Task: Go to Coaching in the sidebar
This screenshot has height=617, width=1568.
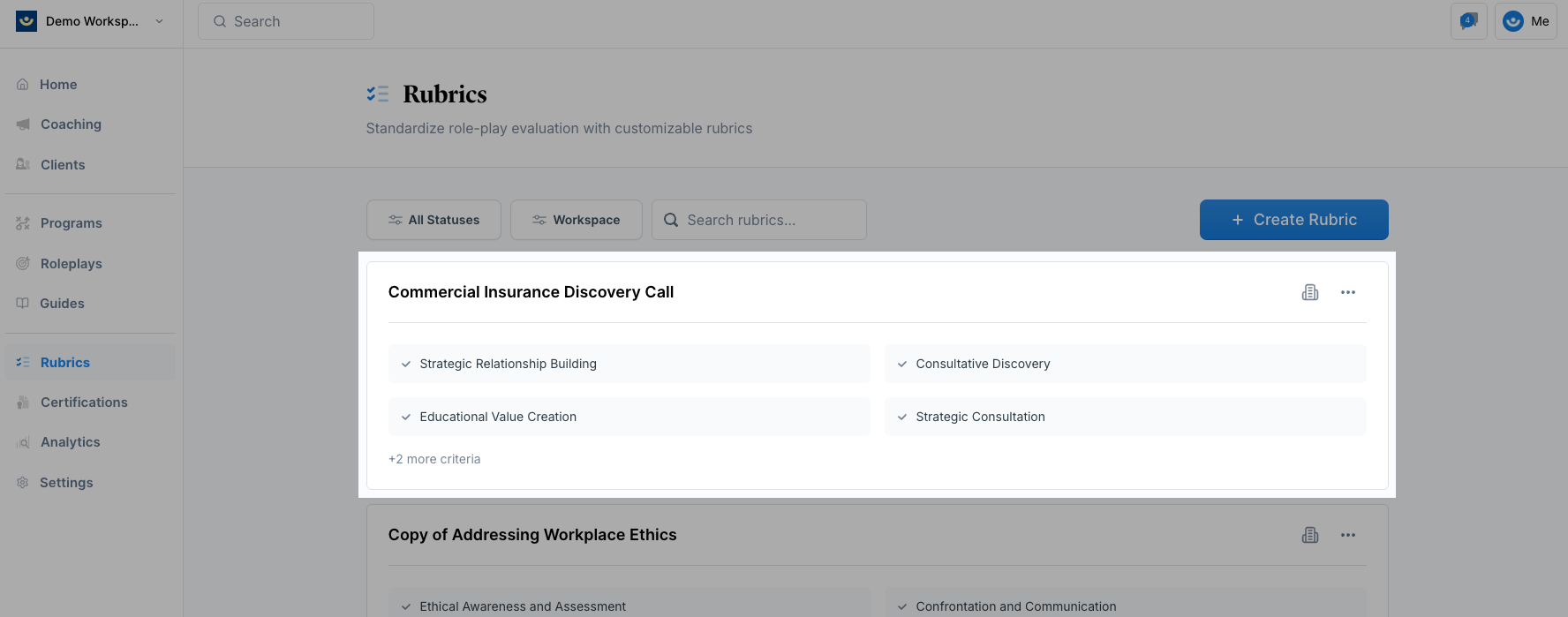Action: click(71, 124)
